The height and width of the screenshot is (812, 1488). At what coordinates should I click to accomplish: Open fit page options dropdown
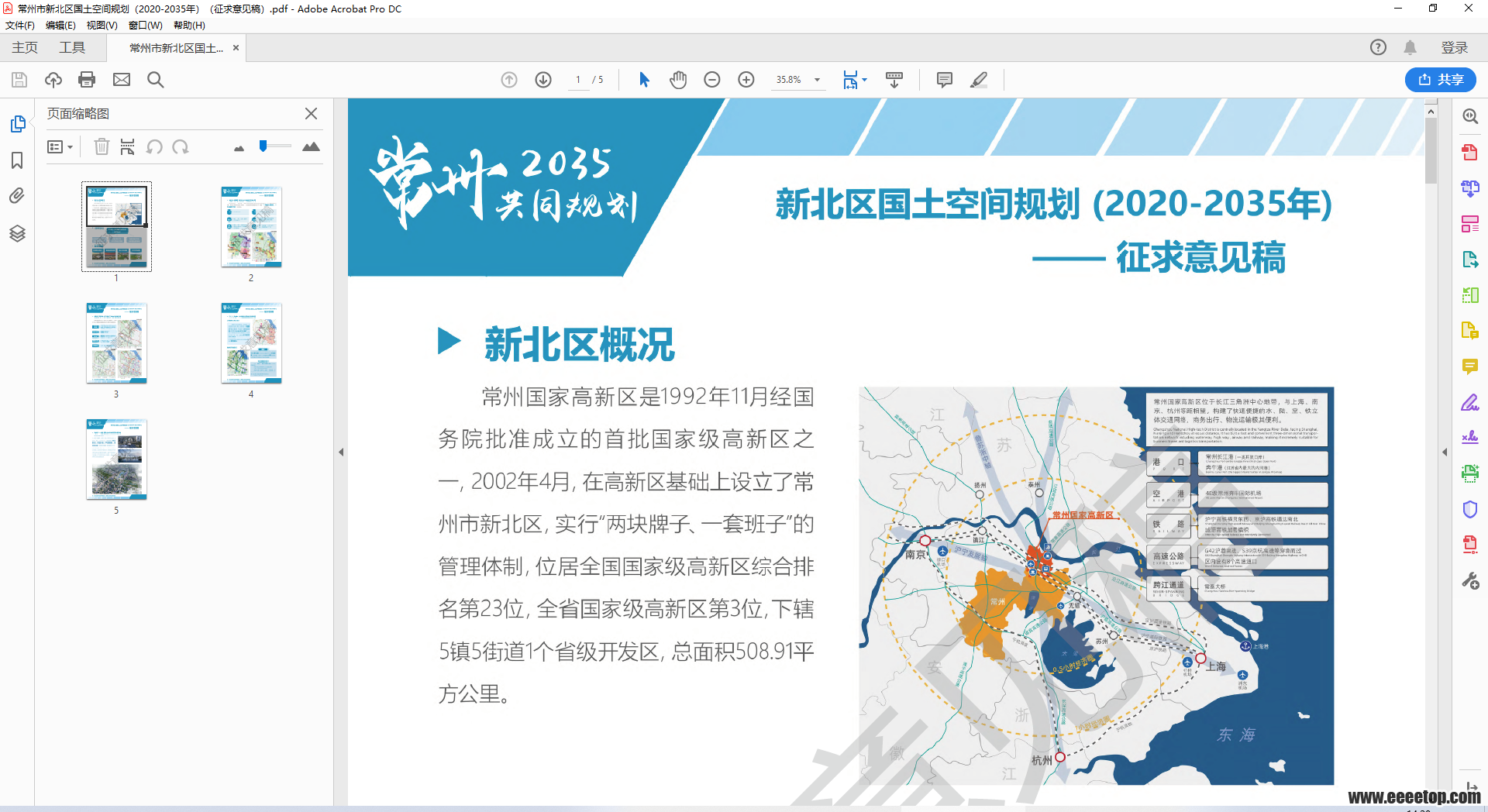point(855,80)
